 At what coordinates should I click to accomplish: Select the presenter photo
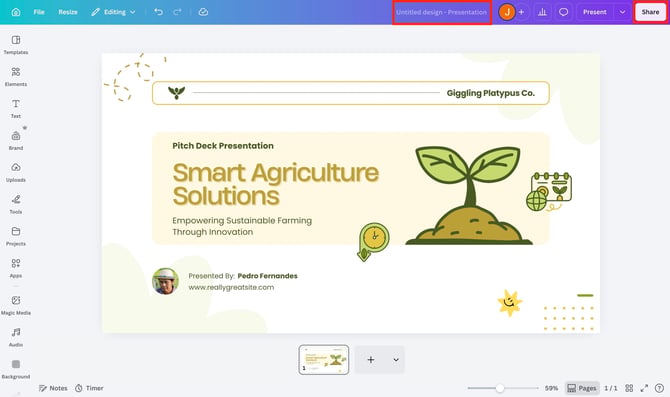point(165,281)
